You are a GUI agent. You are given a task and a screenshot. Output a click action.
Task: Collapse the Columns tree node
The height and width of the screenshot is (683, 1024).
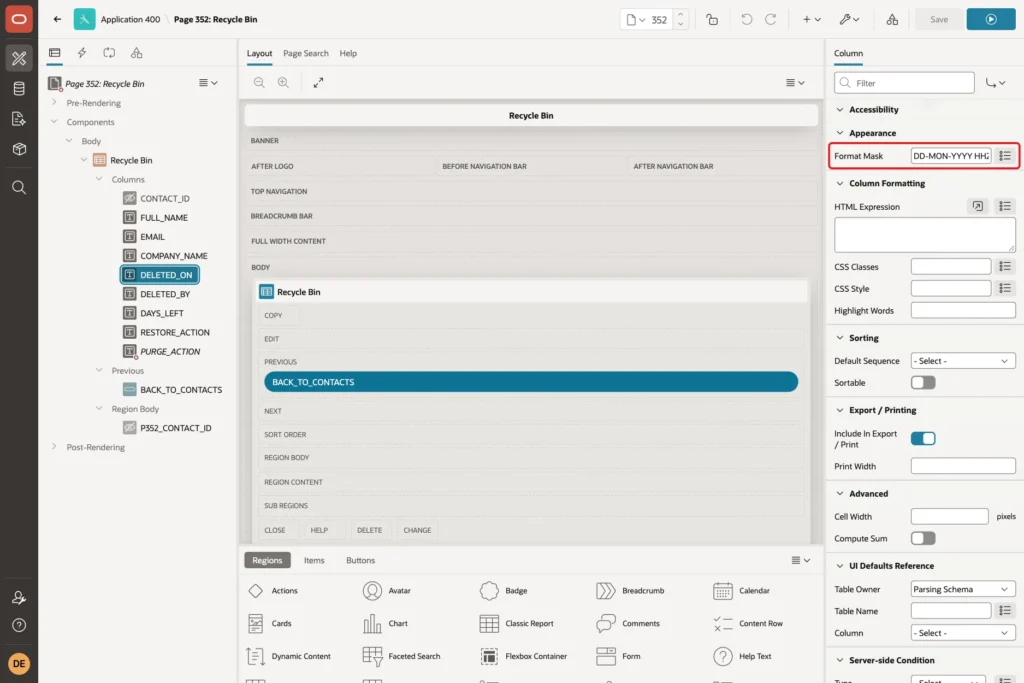pyautogui.click(x=99, y=179)
